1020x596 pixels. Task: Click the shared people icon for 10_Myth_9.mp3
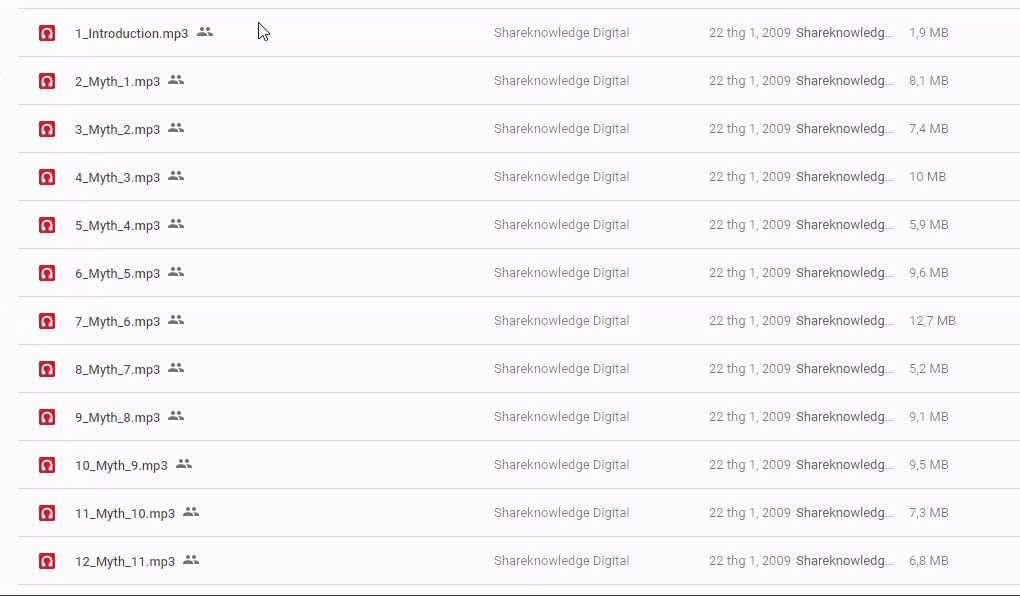click(x=184, y=464)
